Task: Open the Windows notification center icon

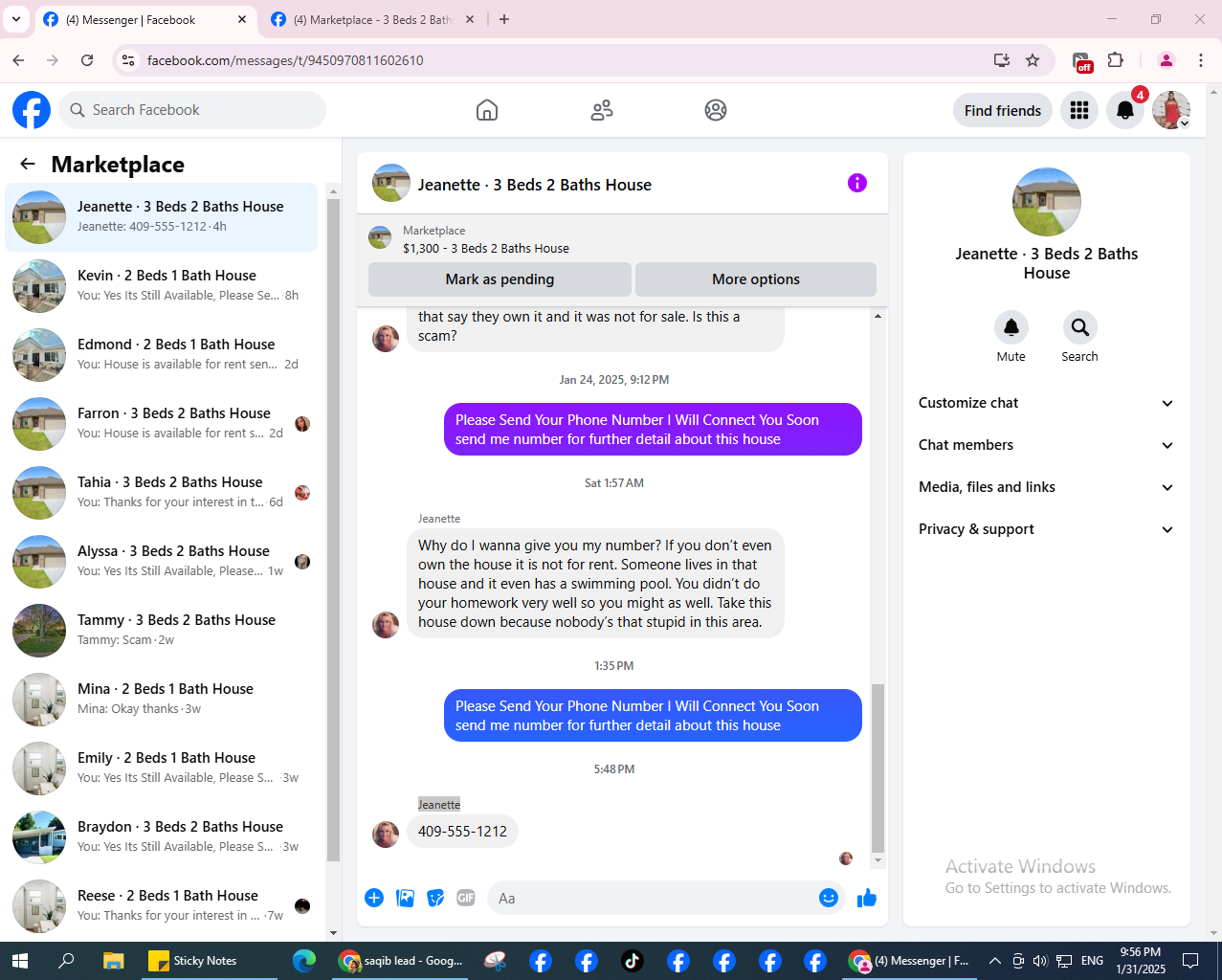Action: (1190, 961)
